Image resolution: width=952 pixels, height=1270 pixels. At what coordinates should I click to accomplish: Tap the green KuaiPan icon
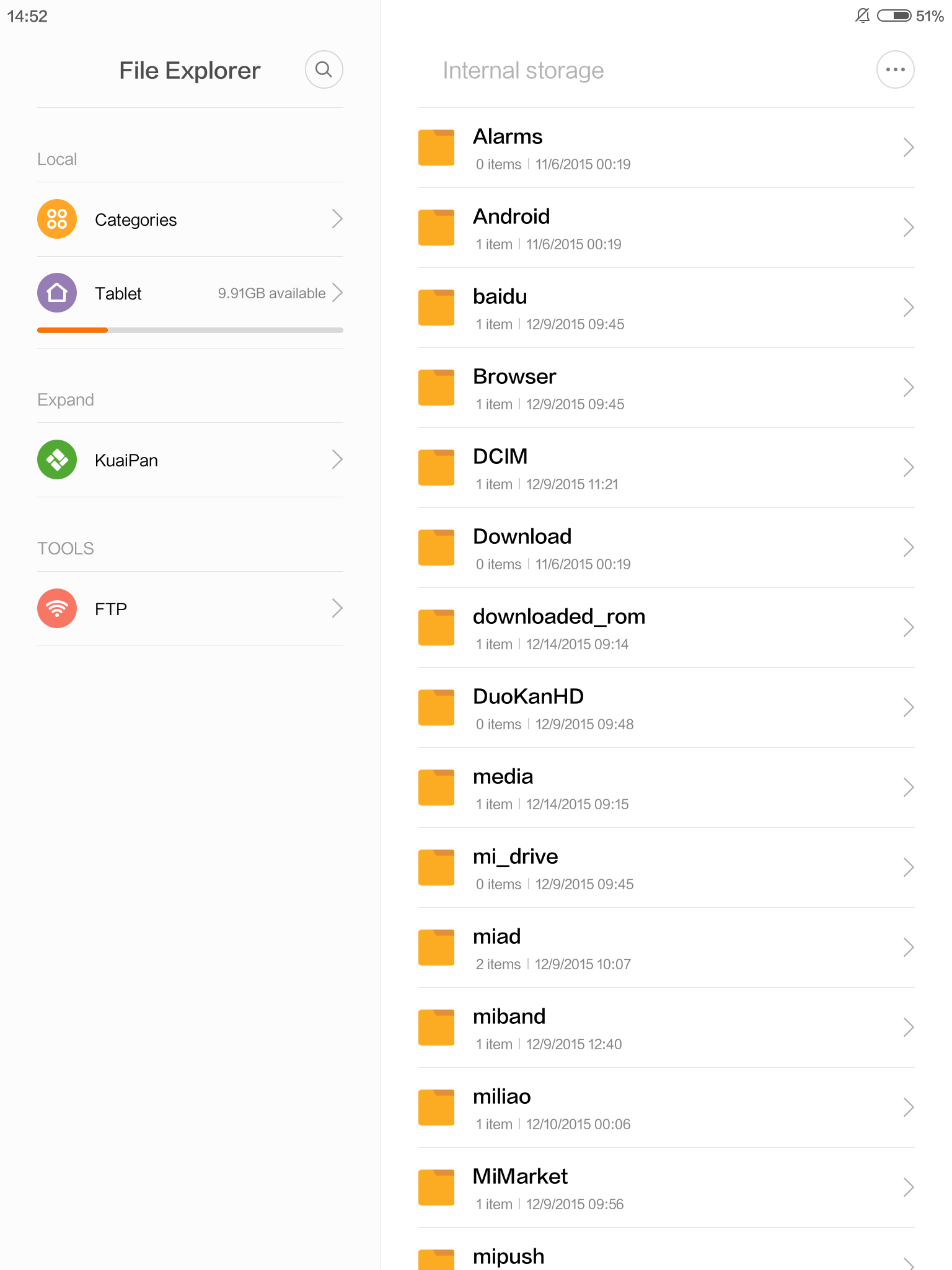coord(57,460)
